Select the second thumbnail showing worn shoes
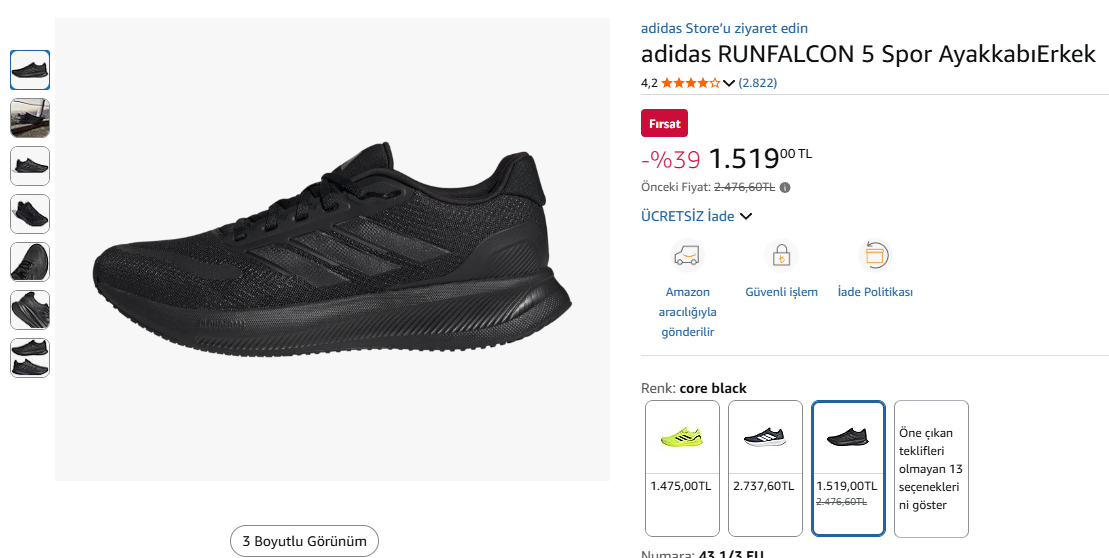1109x558 pixels. coord(30,118)
